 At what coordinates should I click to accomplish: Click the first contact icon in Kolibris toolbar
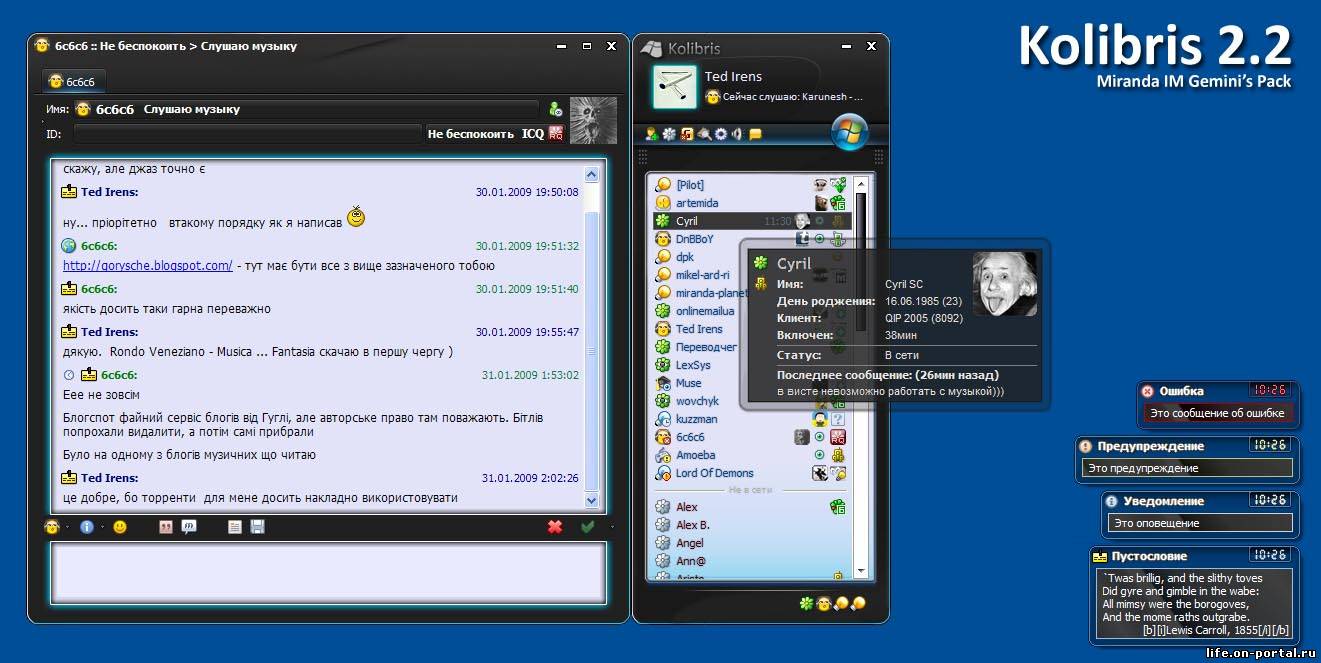point(652,134)
